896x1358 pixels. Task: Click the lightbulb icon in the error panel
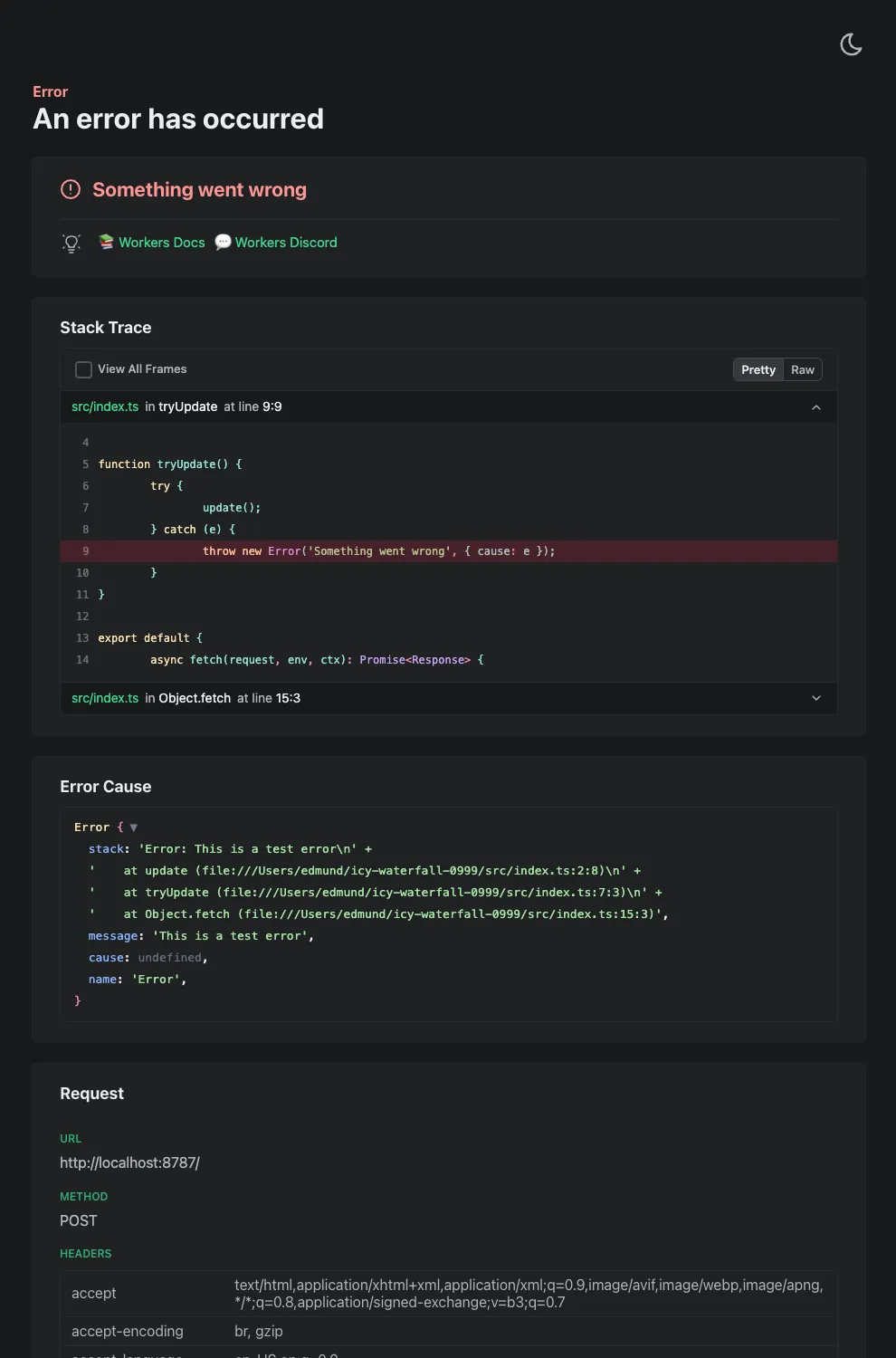pos(71,243)
